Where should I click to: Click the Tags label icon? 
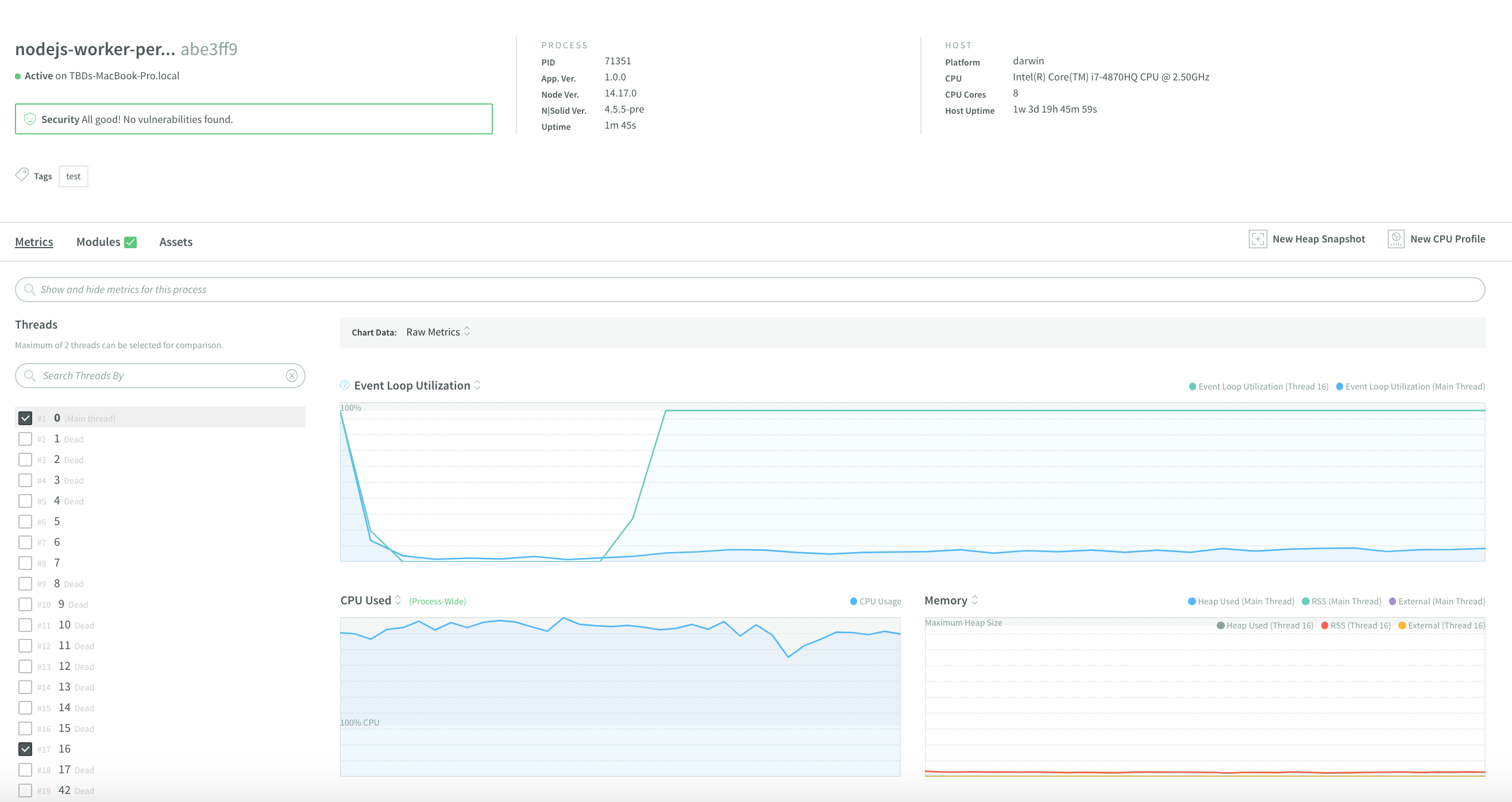click(22, 175)
